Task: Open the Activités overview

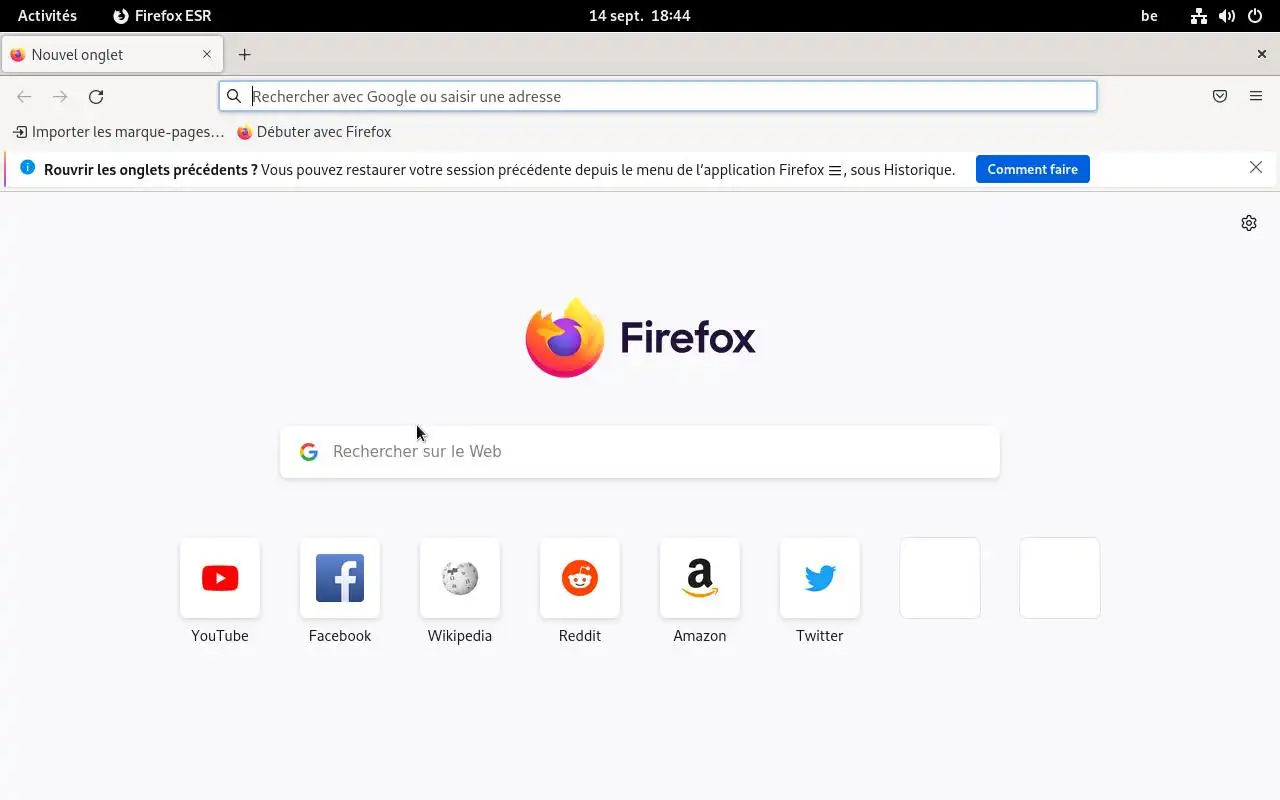Action: 47,16
